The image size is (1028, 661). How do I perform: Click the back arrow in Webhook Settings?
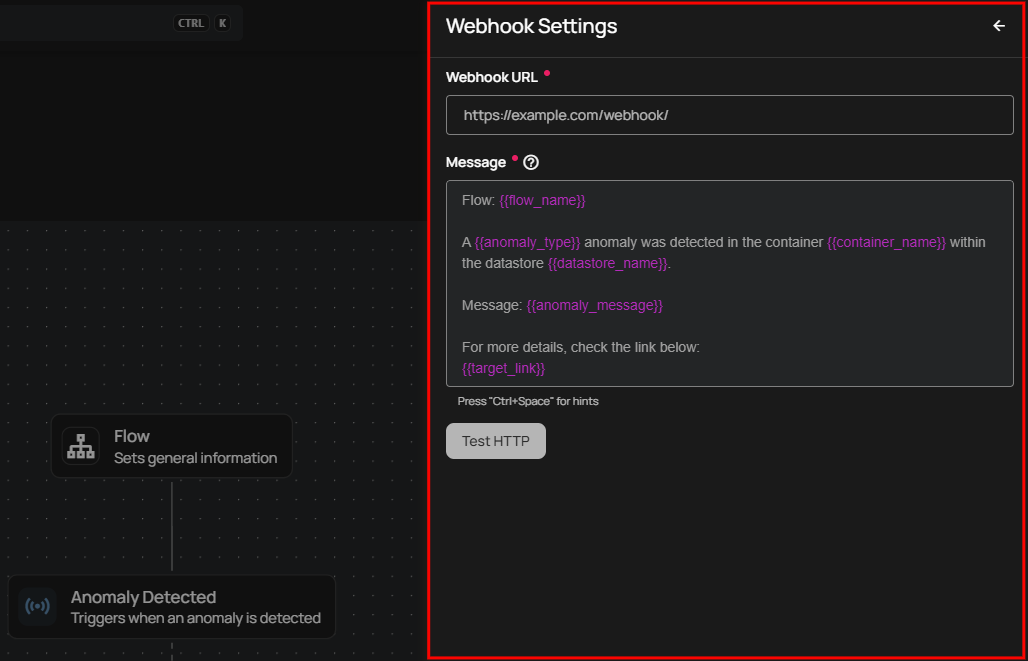[x=998, y=26]
